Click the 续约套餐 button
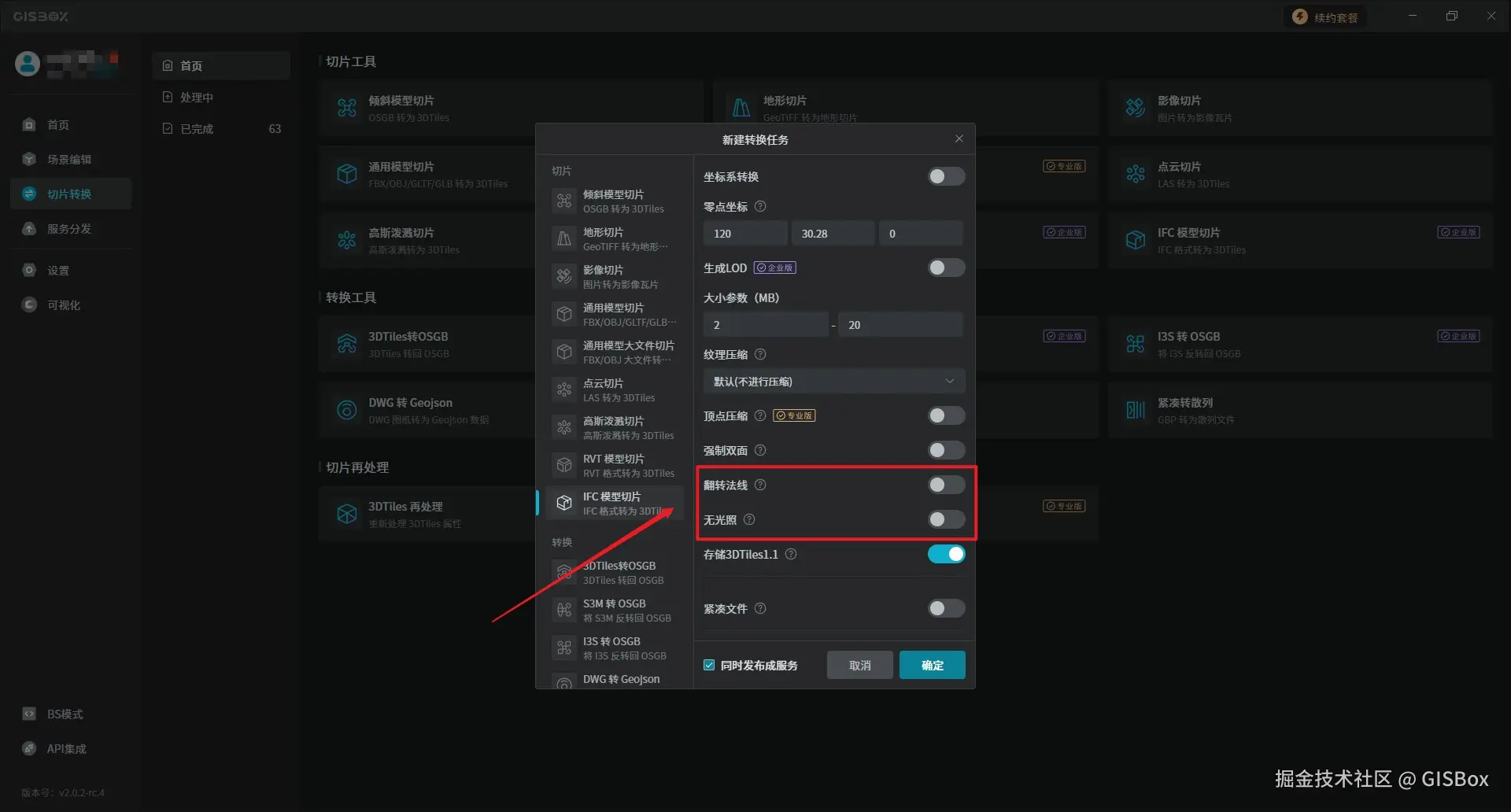This screenshot has height=812, width=1511. [x=1326, y=17]
